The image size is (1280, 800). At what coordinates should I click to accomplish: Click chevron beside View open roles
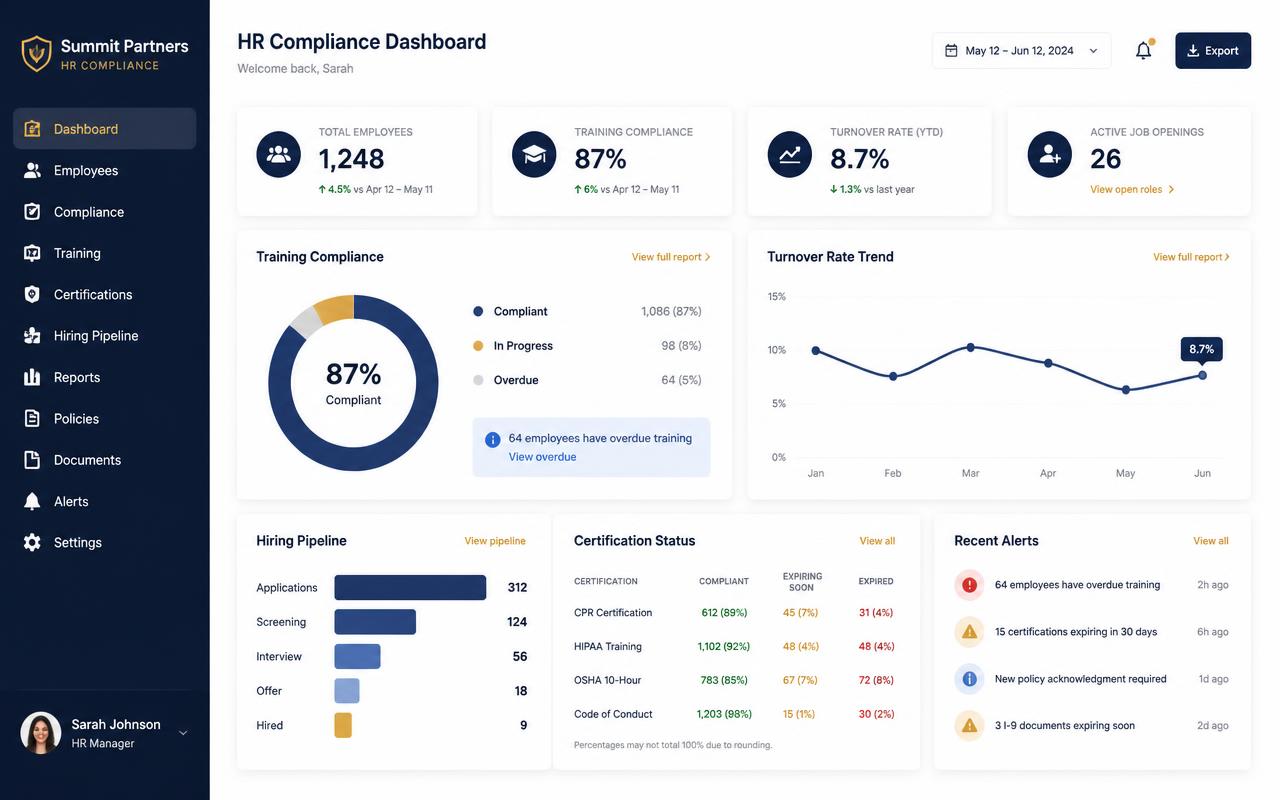coord(1171,189)
